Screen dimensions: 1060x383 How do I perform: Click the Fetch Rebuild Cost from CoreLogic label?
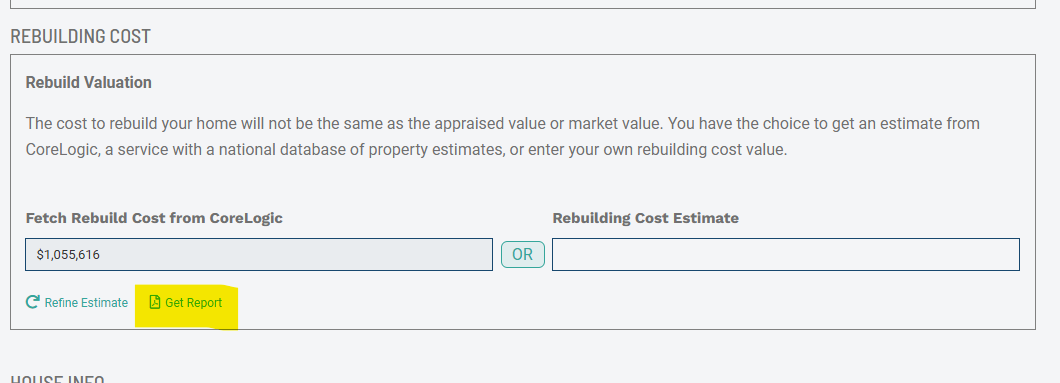coord(154,218)
